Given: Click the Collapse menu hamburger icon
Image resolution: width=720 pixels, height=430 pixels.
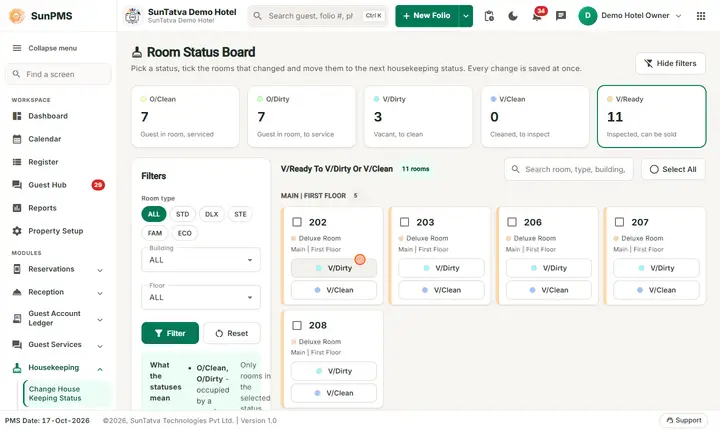Looking at the screenshot, I should [x=17, y=48].
